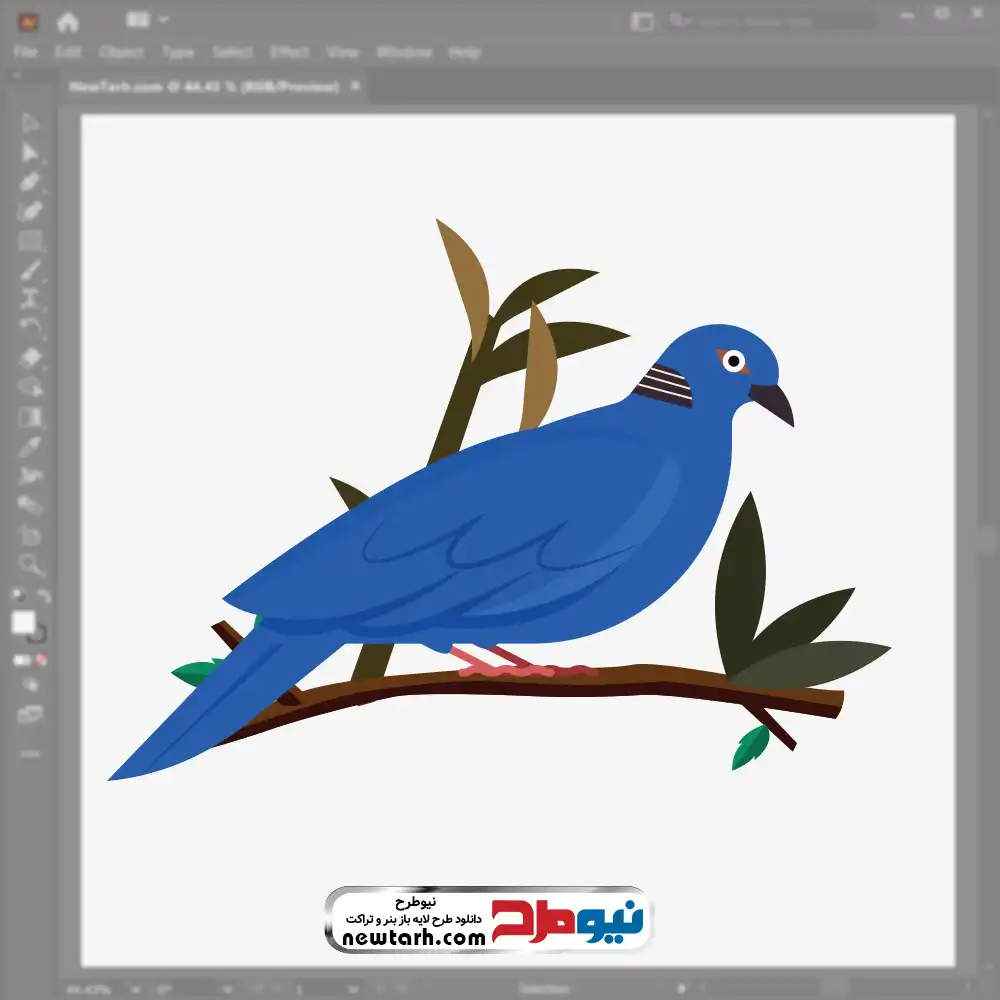Close the NewTarh.com document tab
The height and width of the screenshot is (1000, 1000).
click(x=356, y=87)
